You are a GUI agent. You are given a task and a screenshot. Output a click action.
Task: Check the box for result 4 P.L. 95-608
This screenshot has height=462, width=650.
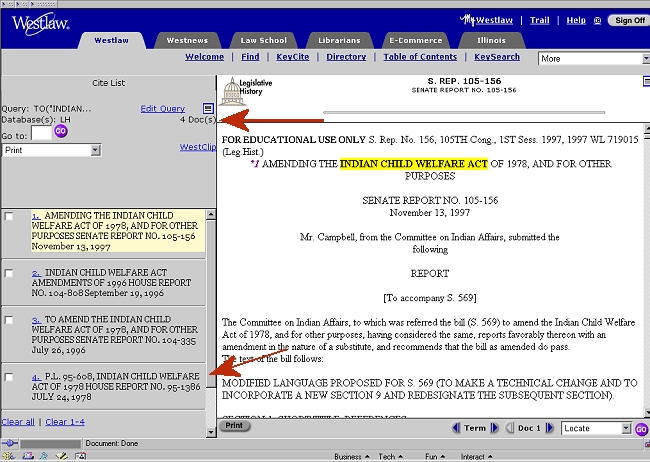click(9, 377)
